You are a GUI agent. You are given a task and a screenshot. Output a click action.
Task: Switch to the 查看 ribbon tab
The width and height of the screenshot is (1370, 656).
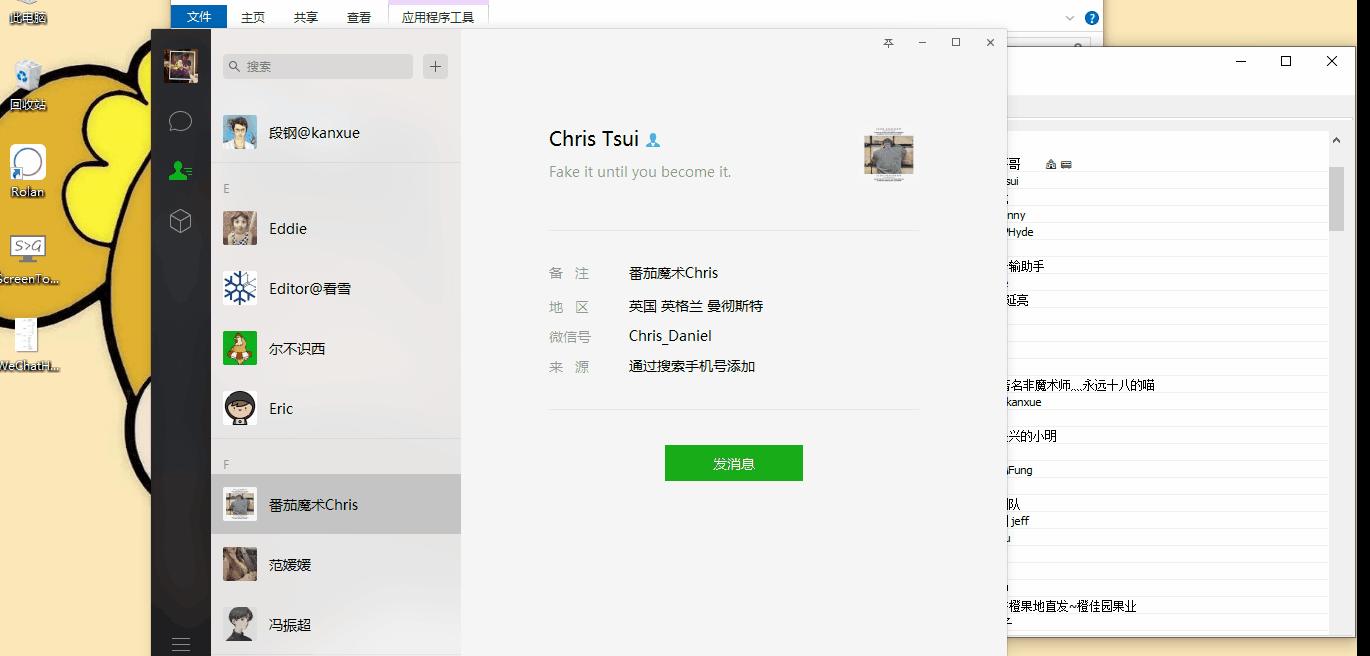(x=359, y=17)
